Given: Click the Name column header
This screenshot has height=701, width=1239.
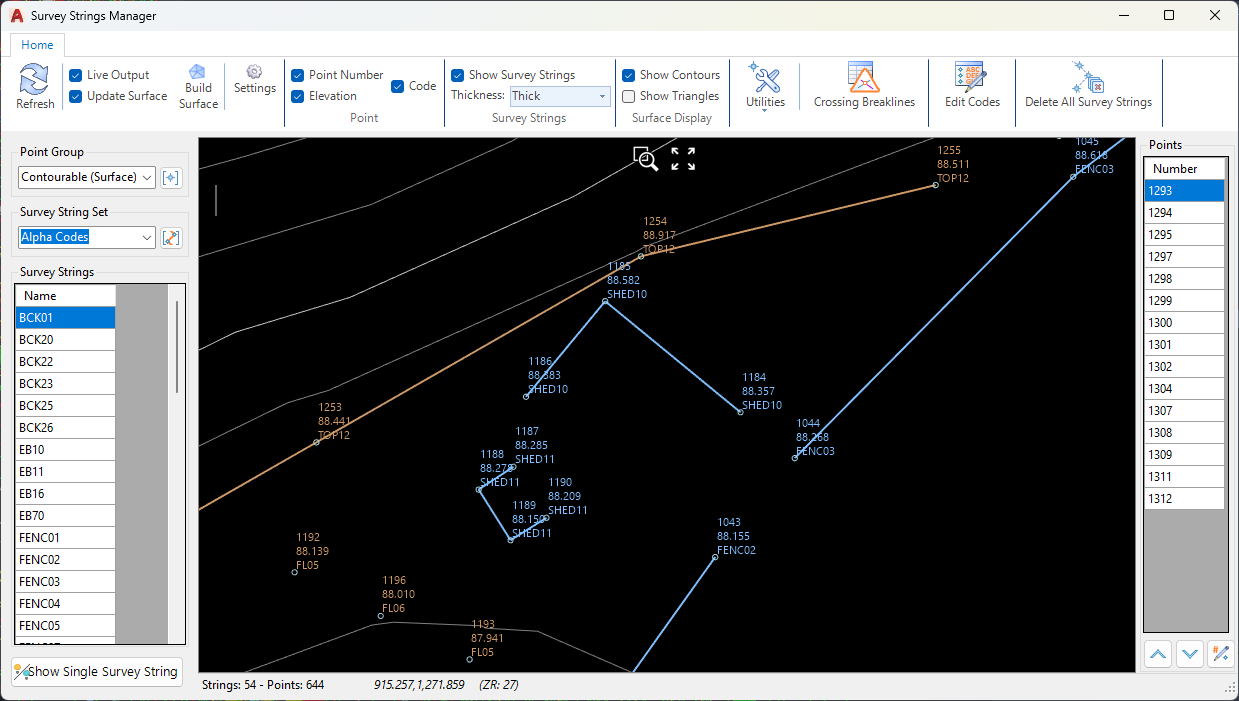Looking at the screenshot, I should coord(65,296).
